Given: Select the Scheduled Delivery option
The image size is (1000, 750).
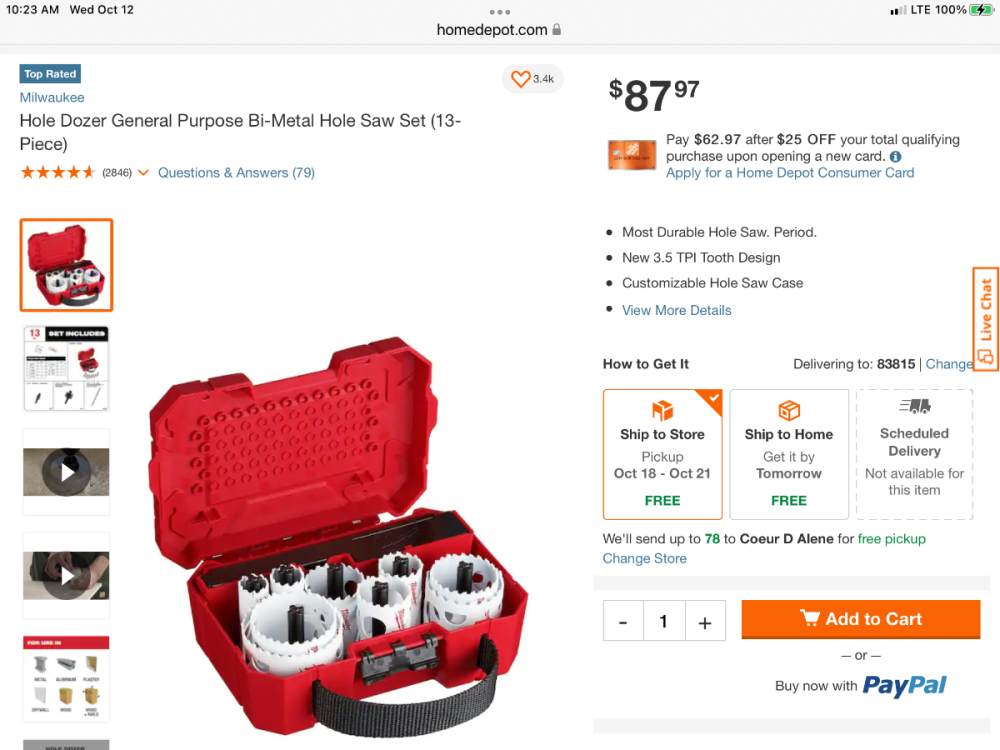Looking at the screenshot, I should 914,454.
